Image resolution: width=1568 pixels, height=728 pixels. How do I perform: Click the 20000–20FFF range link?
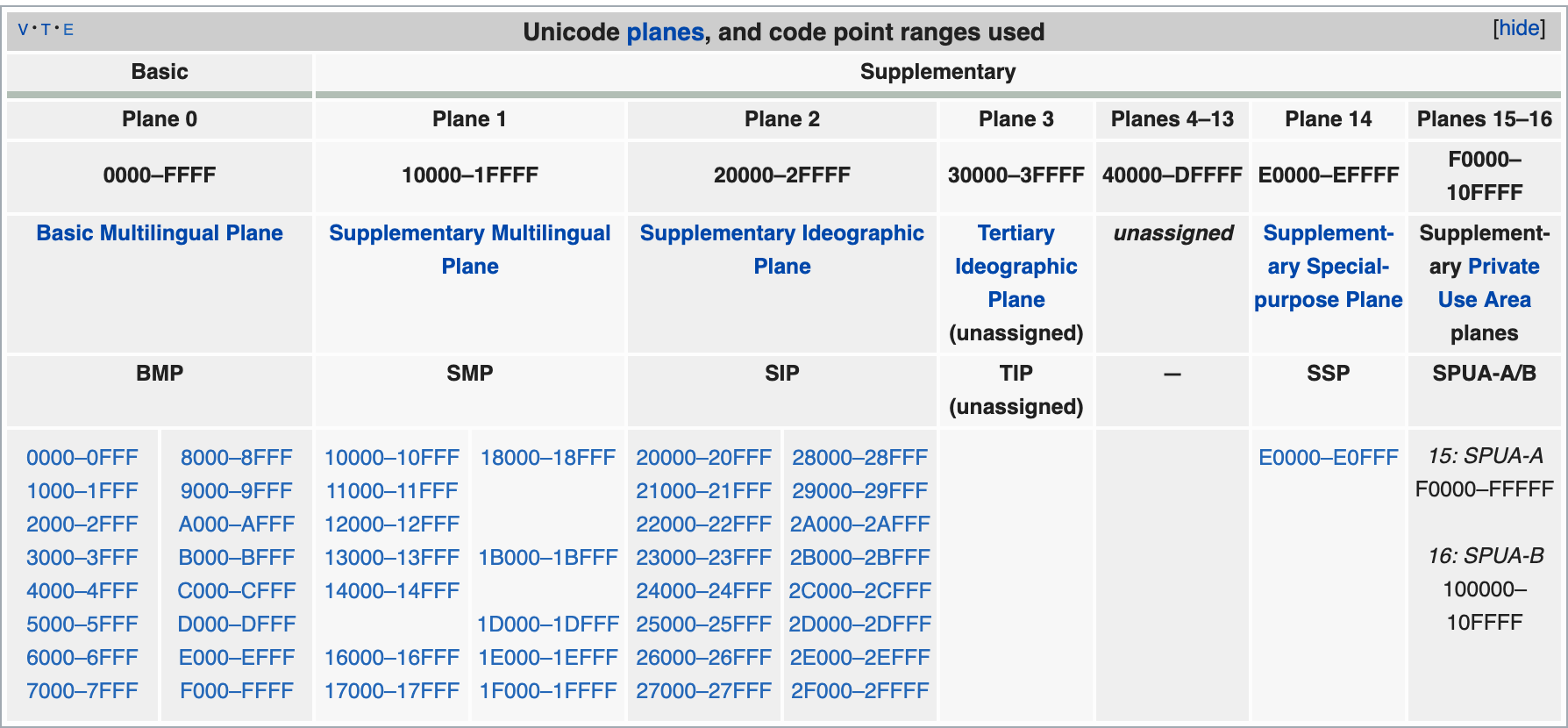pos(703,458)
